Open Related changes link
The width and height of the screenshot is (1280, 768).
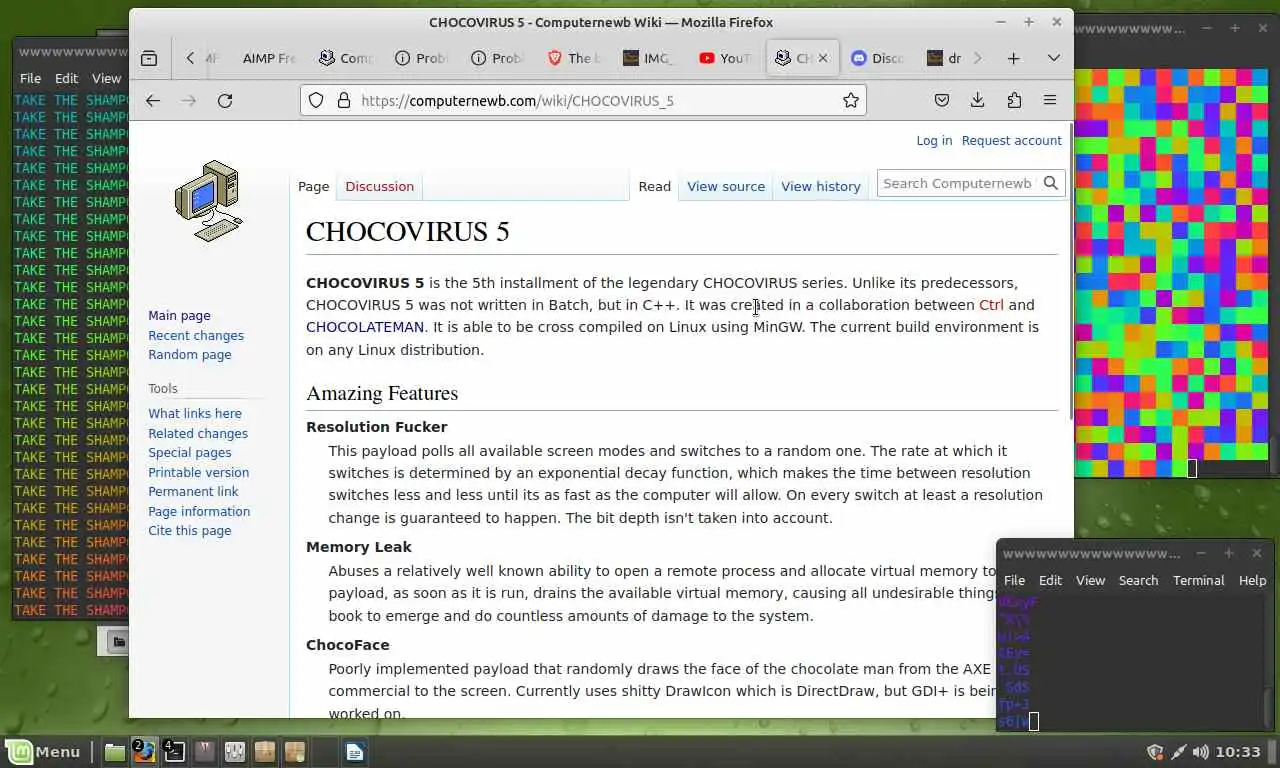coord(198,433)
